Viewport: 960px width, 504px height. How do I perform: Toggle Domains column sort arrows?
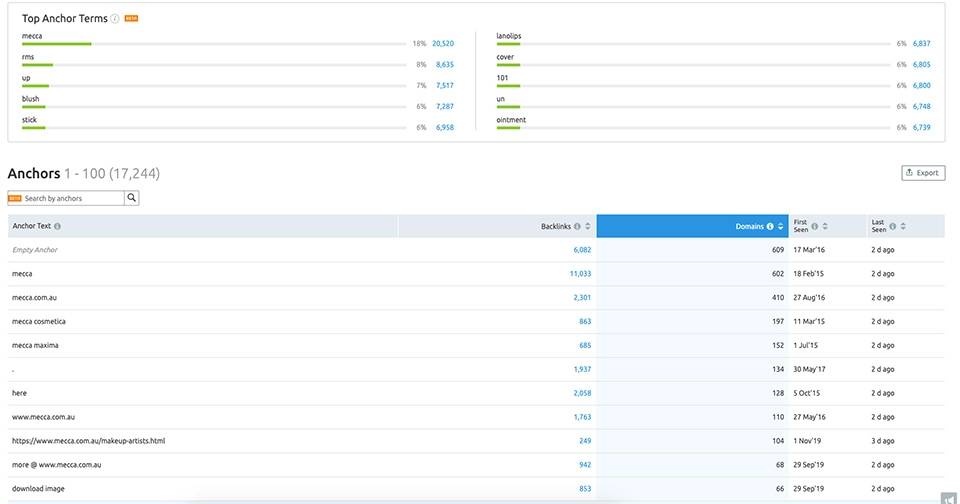[781, 227]
